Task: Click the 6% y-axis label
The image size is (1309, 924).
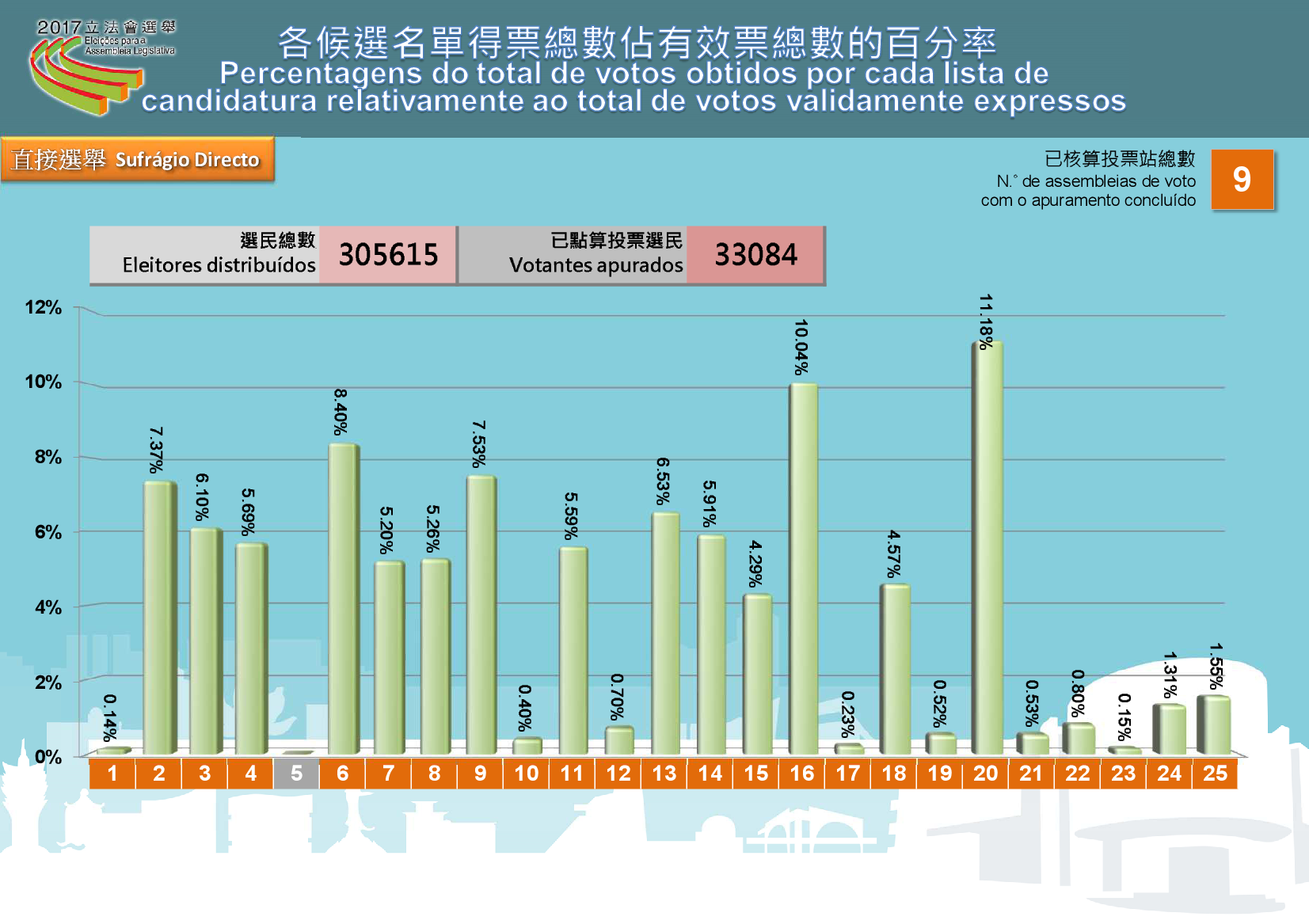Action: coord(48,532)
